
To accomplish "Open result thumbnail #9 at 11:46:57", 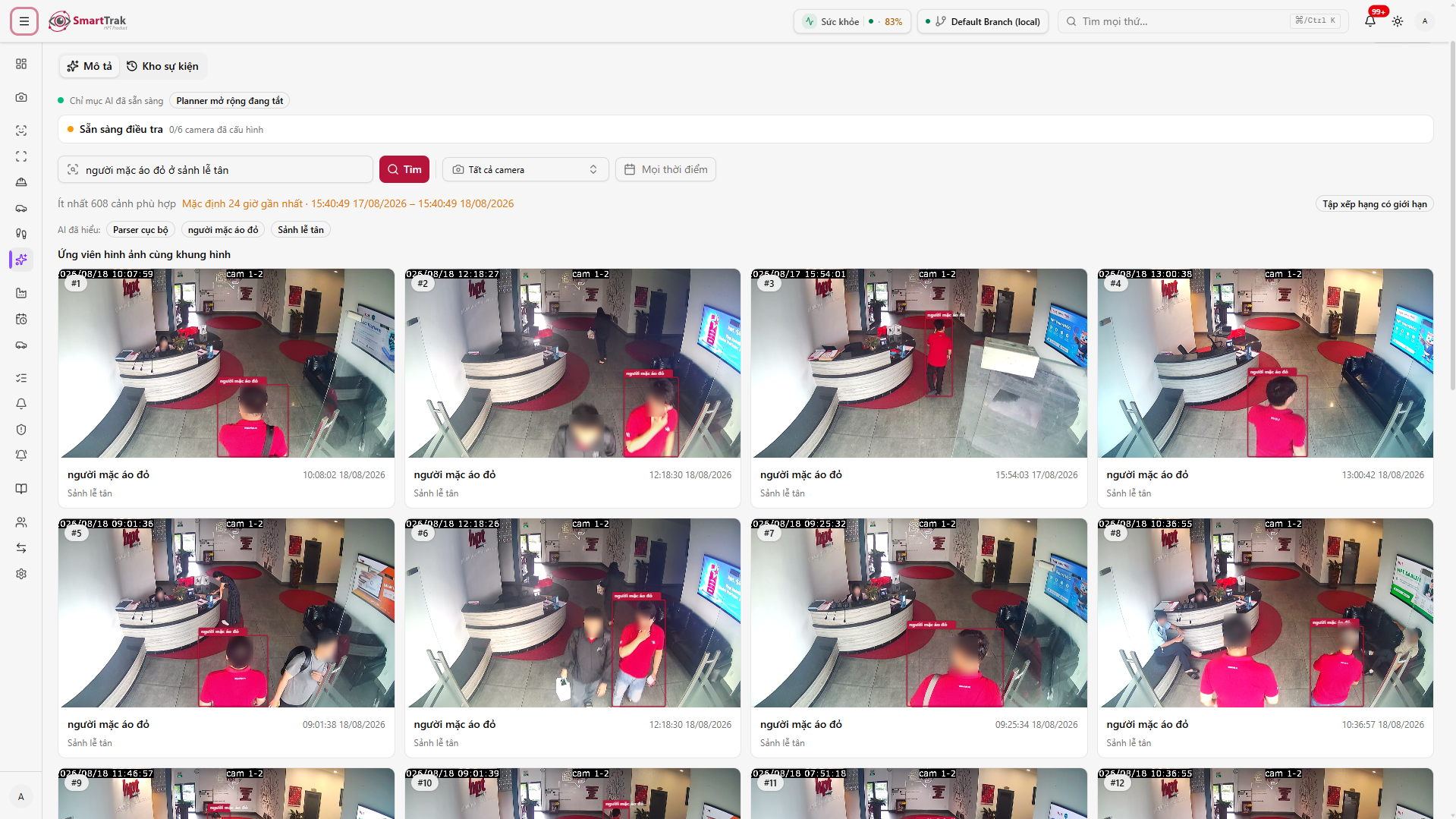I will (x=226, y=793).
